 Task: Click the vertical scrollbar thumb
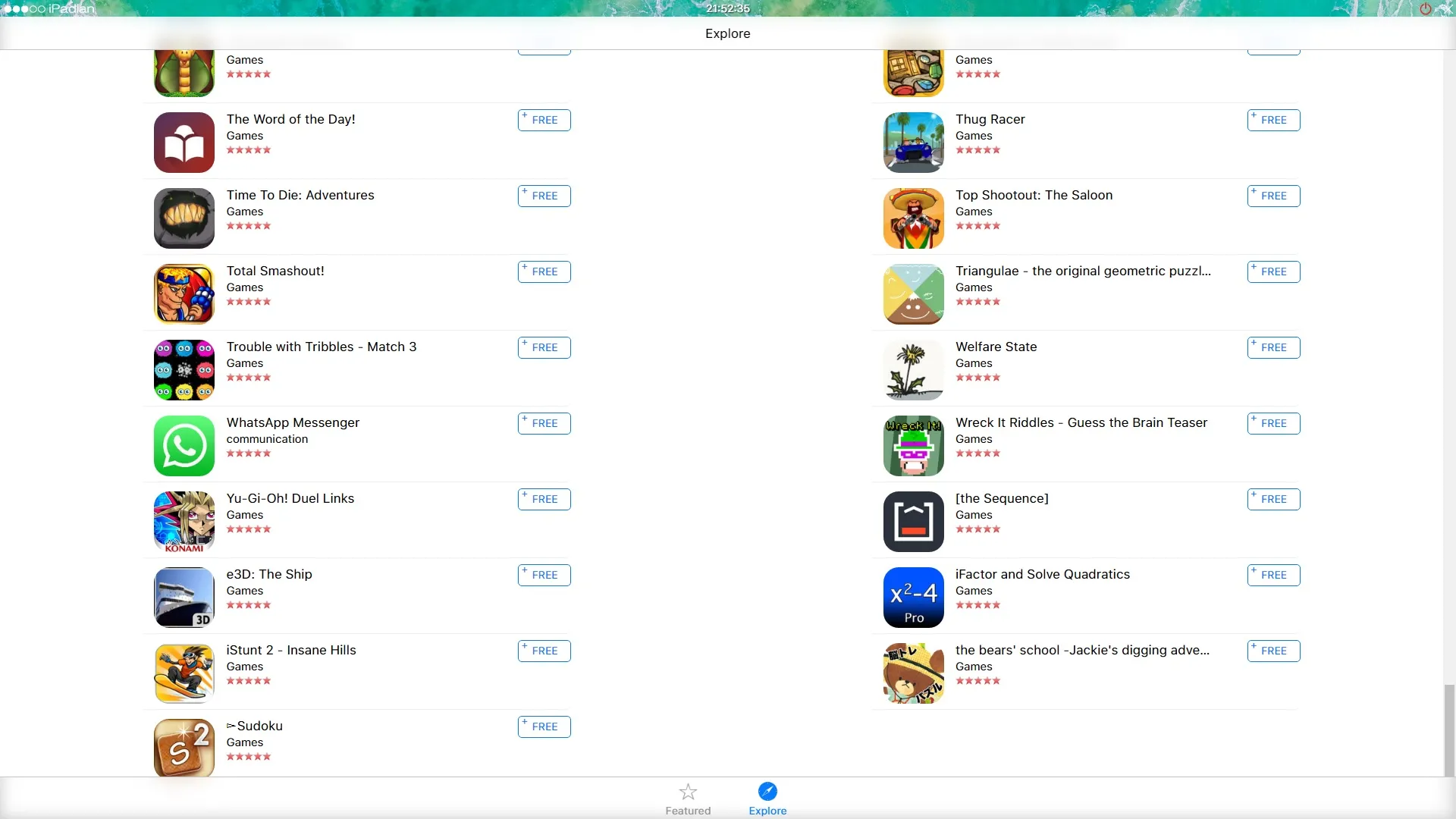[x=1449, y=730]
